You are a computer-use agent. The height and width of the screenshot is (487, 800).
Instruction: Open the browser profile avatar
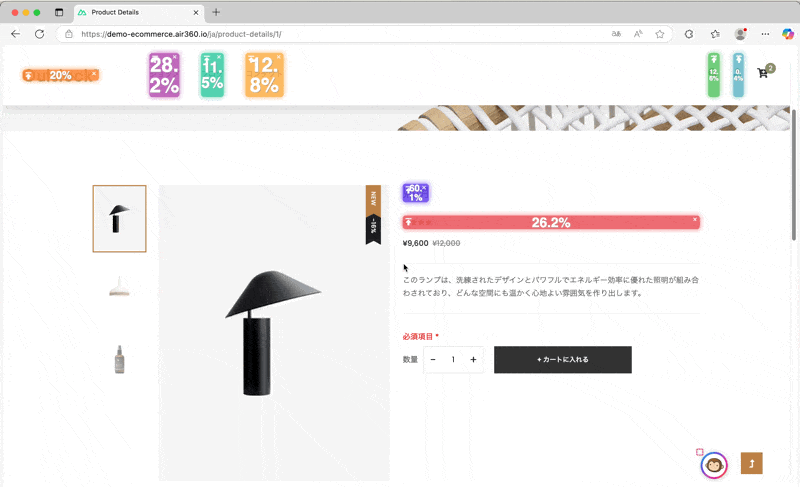pyautogui.click(x=740, y=33)
